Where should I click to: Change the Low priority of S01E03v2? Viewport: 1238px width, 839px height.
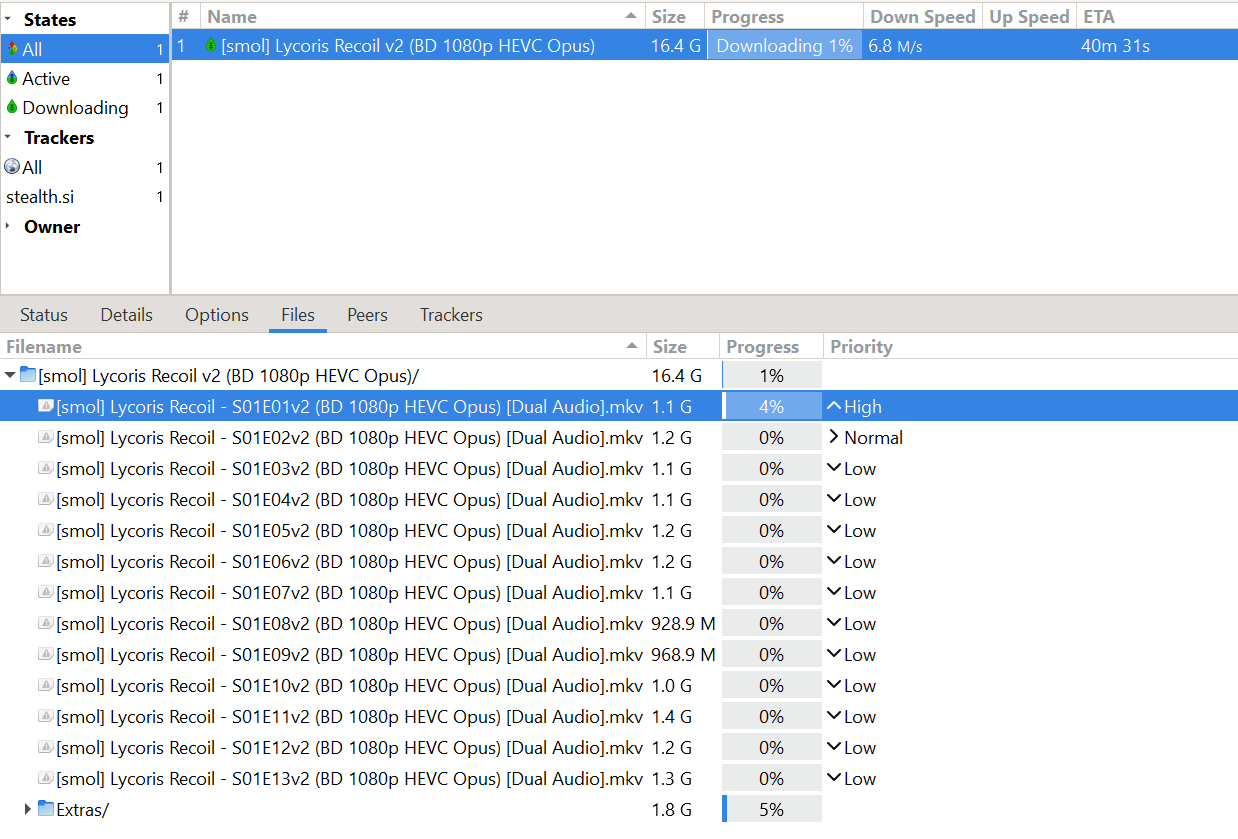click(x=851, y=468)
